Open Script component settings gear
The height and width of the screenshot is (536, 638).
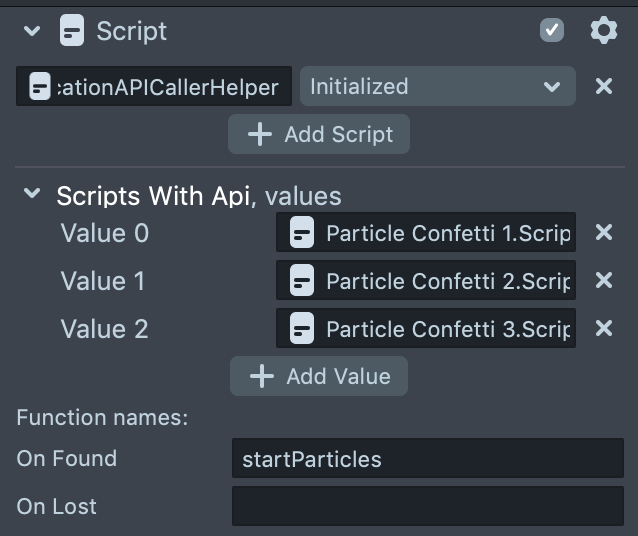tap(603, 31)
